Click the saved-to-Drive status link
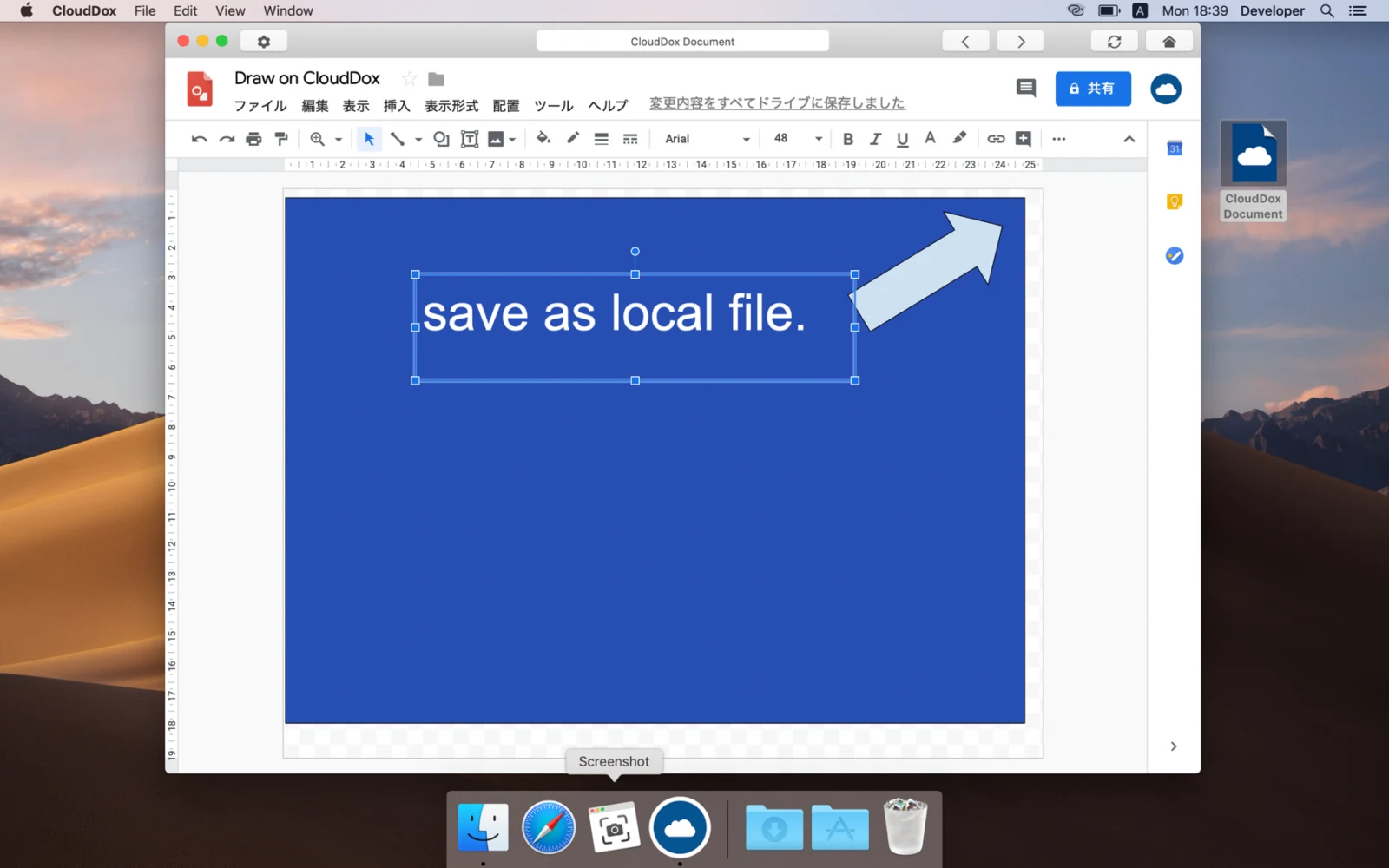 (777, 103)
